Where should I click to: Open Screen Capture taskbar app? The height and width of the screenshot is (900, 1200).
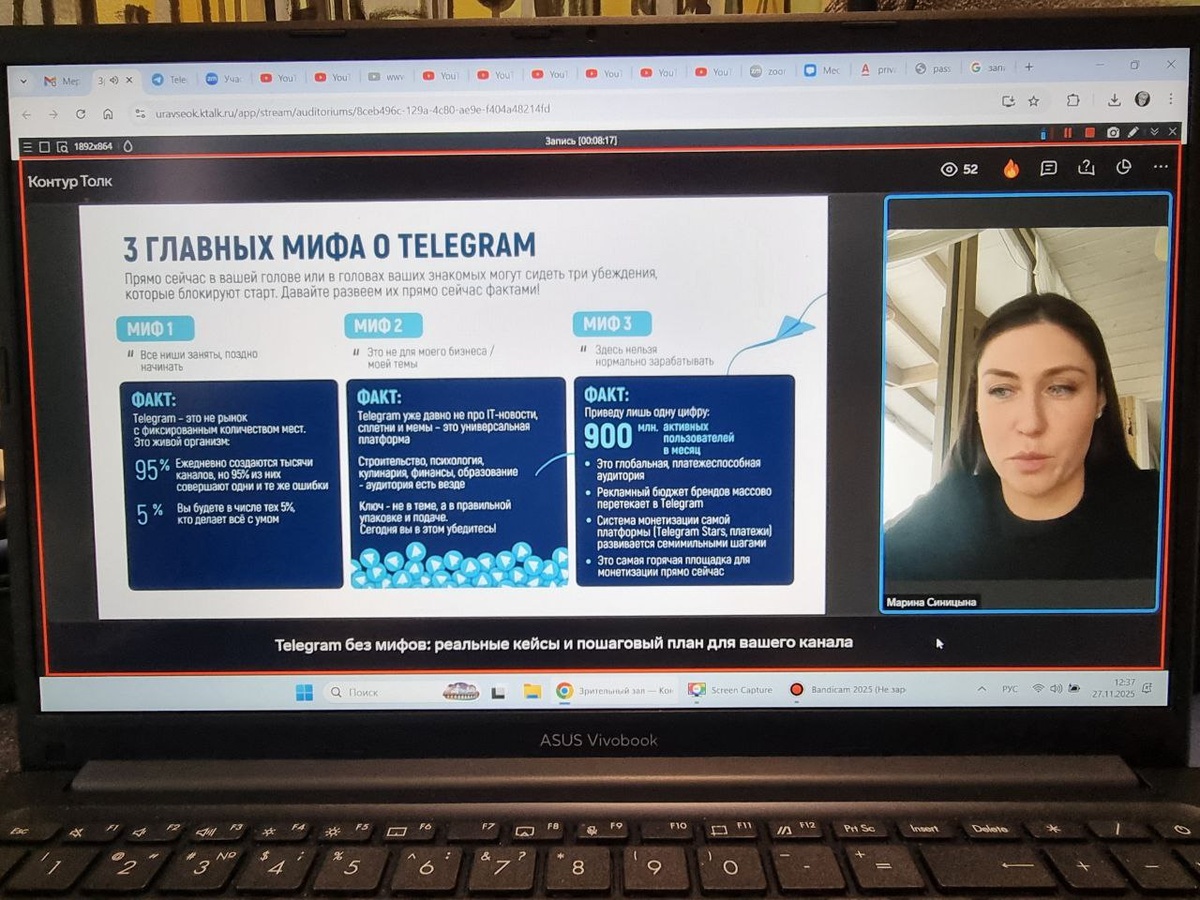730,690
